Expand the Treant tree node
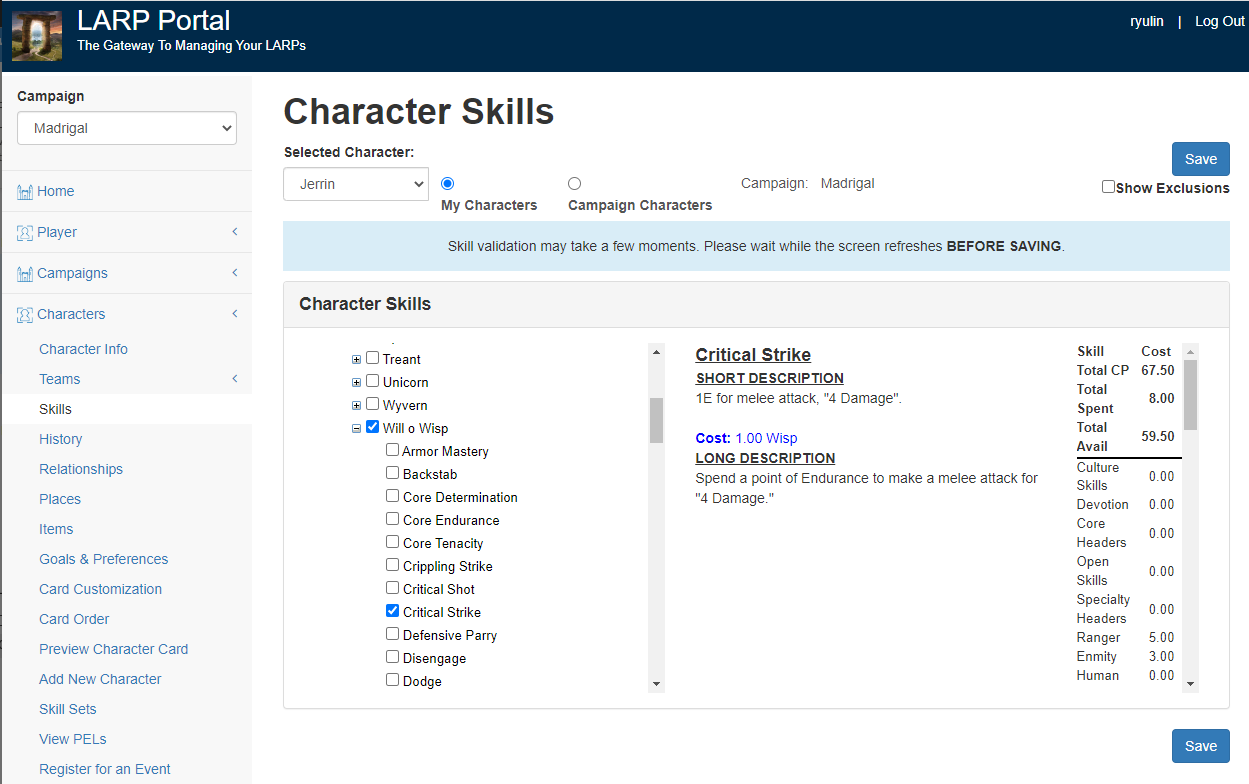The width and height of the screenshot is (1249, 784). (x=356, y=359)
